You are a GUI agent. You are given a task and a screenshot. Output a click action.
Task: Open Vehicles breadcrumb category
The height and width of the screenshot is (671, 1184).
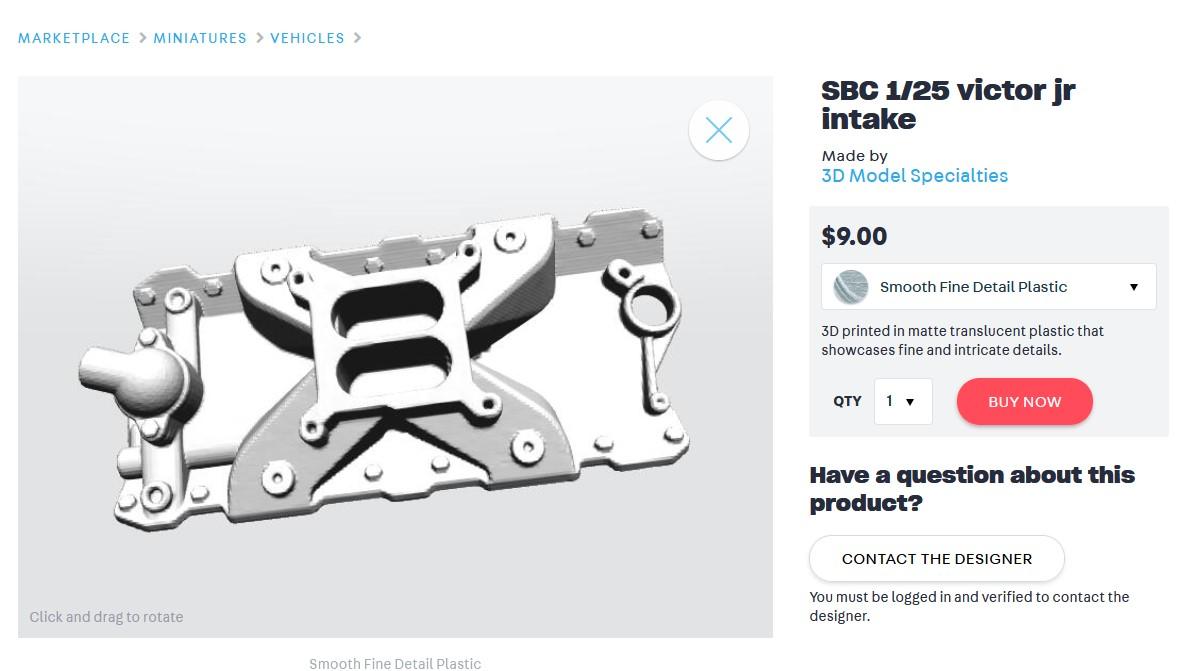[x=307, y=38]
